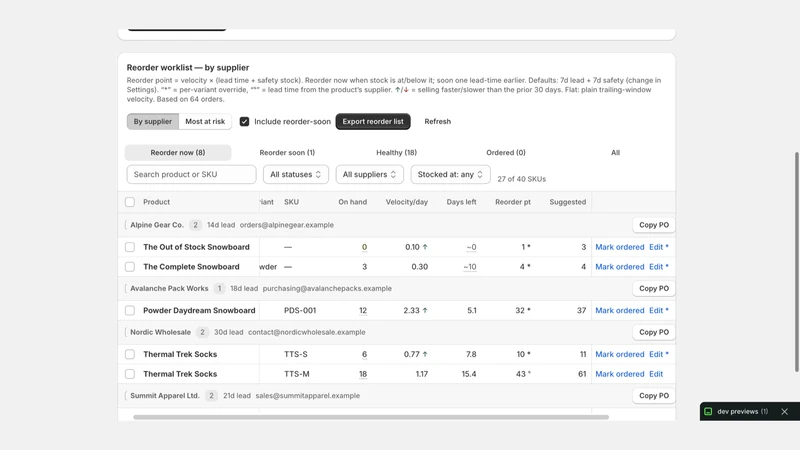Viewport: 800px width, 450px height.
Task: Click the horizontal table scrollbar
Action: (371, 417)
